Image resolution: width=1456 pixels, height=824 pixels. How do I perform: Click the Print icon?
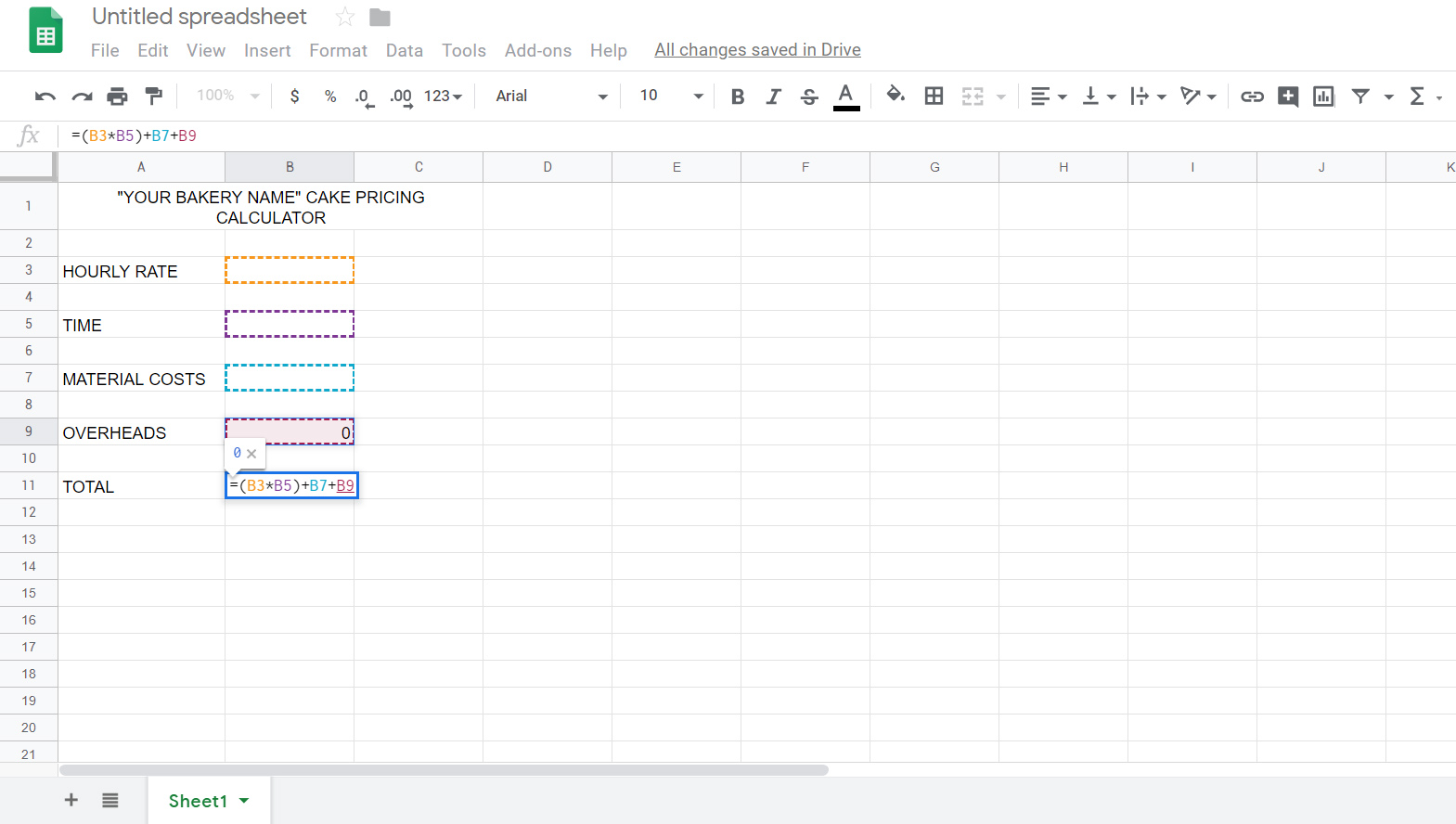coord(117,96)
